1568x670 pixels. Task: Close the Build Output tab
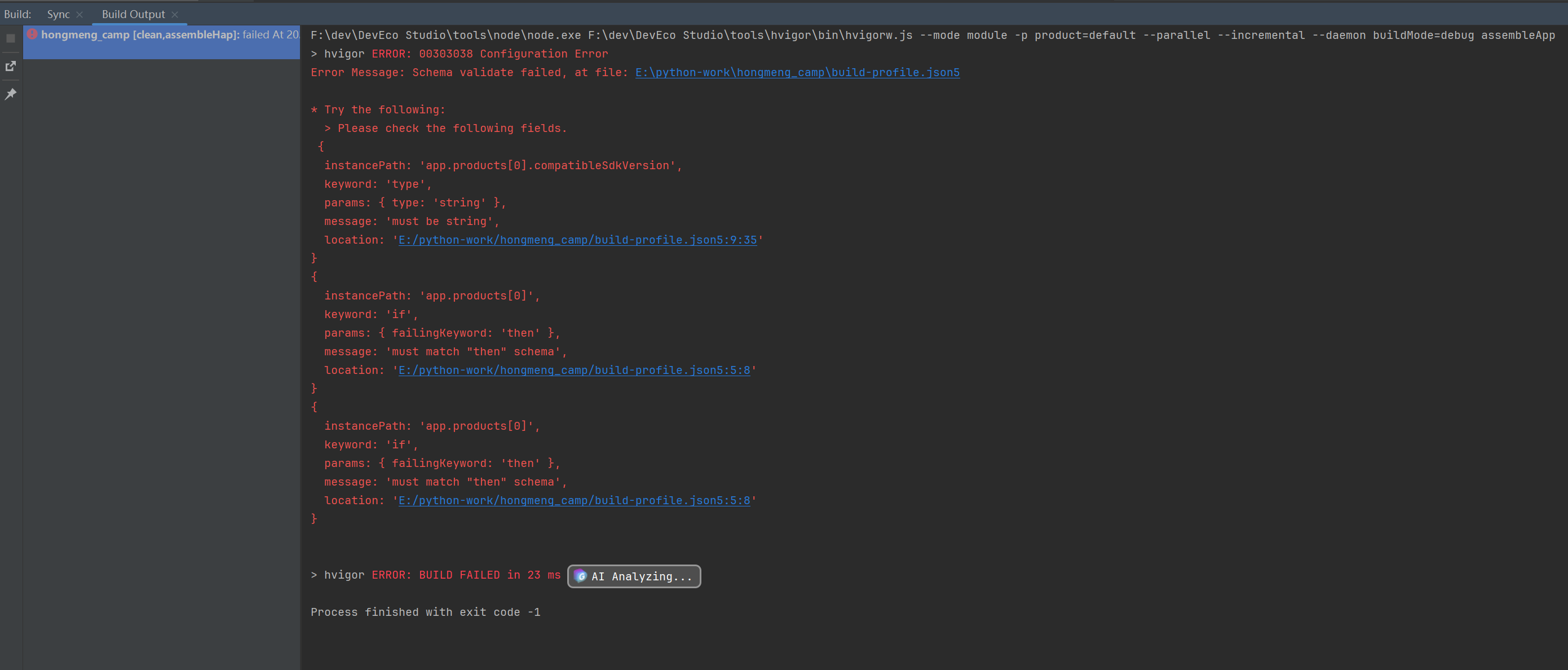(175, 15)
